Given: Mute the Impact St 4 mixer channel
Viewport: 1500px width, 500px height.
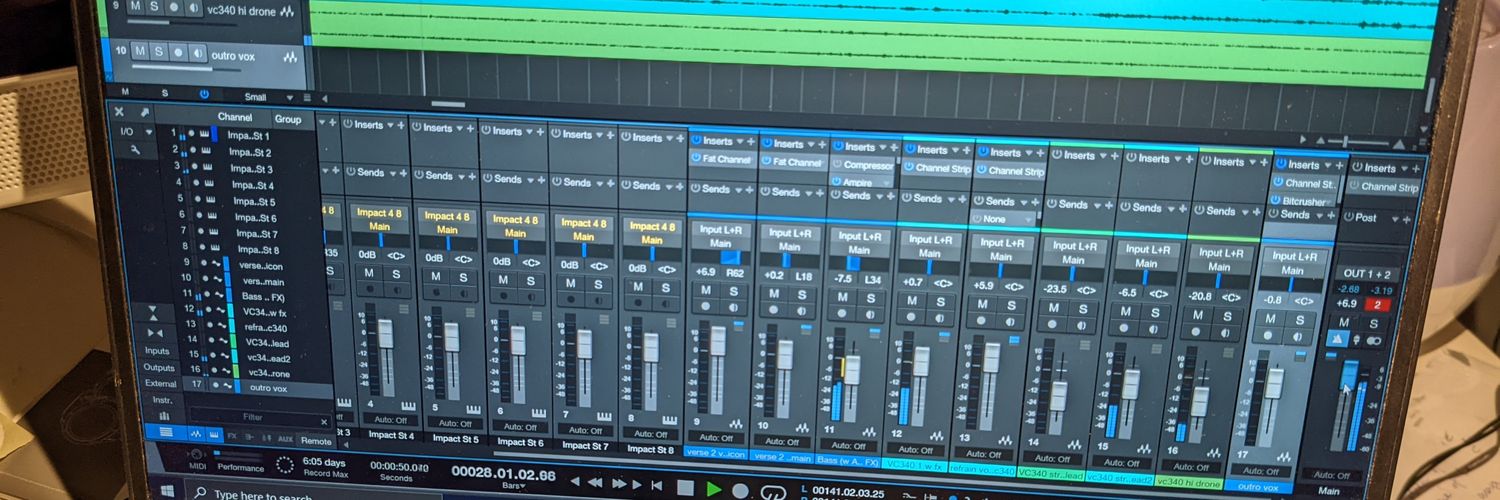Looking at the screenshot, I should [x=368, y=273].
